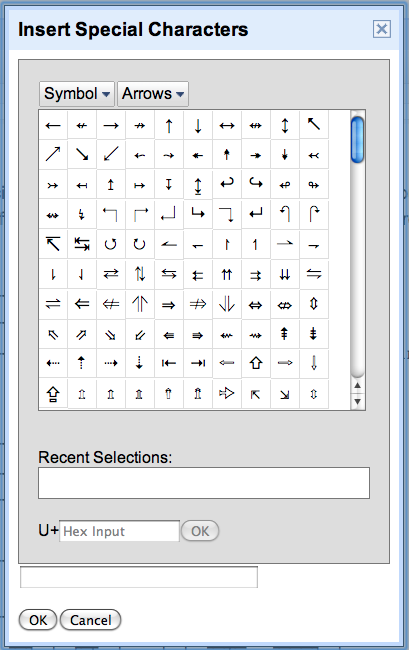Confirm hex code with OK beside Hex Input
Image resolution: width=409 pixels, height=650 pixels.
click(x=200, y=531)
